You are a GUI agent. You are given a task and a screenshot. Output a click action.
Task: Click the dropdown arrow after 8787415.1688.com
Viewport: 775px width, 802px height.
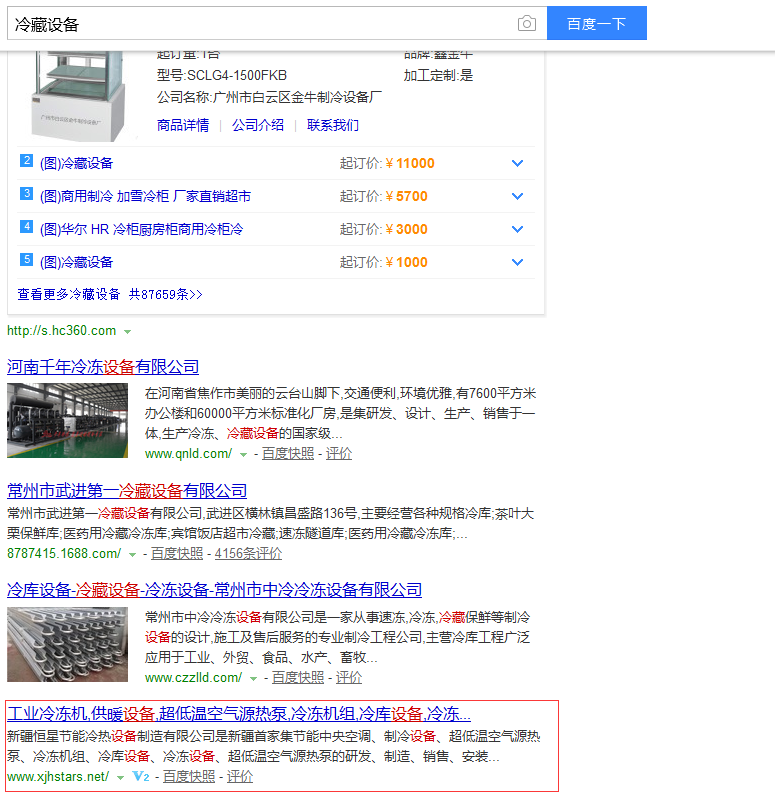[x=133, y=554]
